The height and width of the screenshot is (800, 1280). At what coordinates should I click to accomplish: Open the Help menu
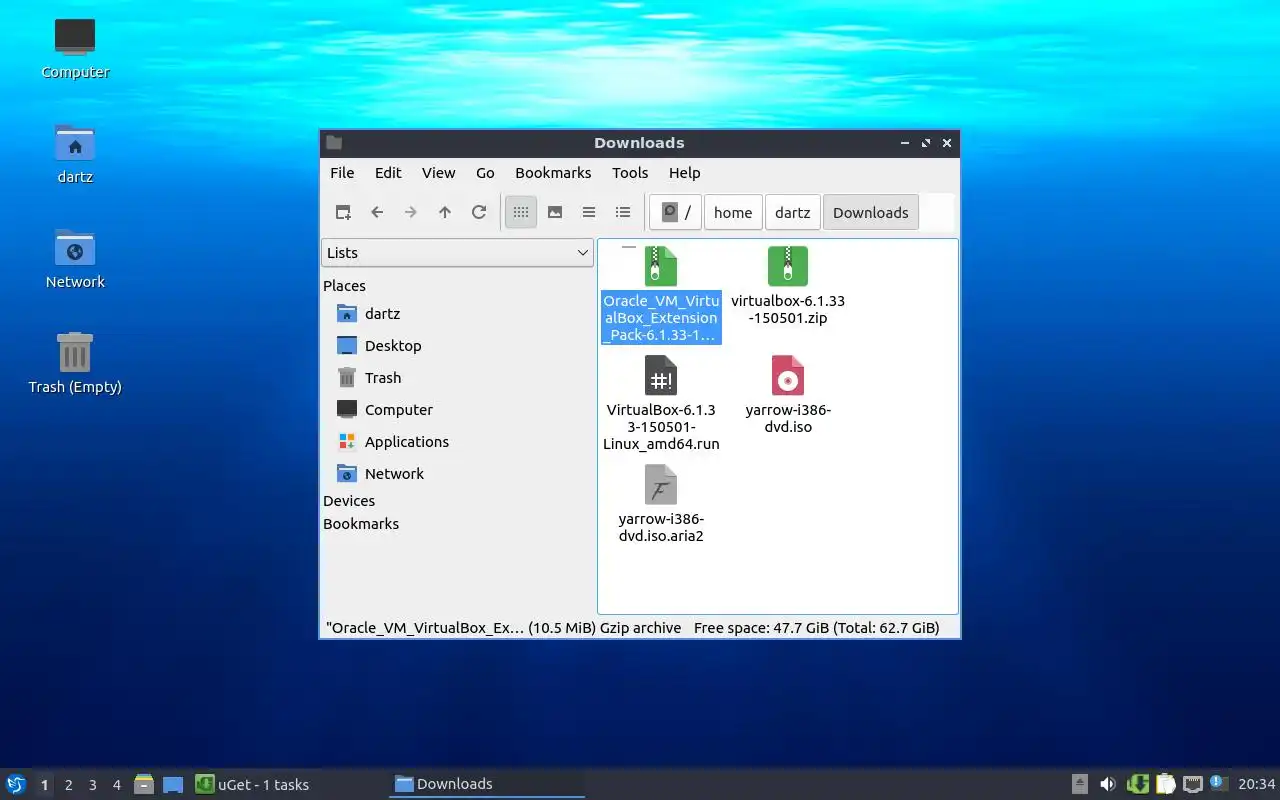684,173
